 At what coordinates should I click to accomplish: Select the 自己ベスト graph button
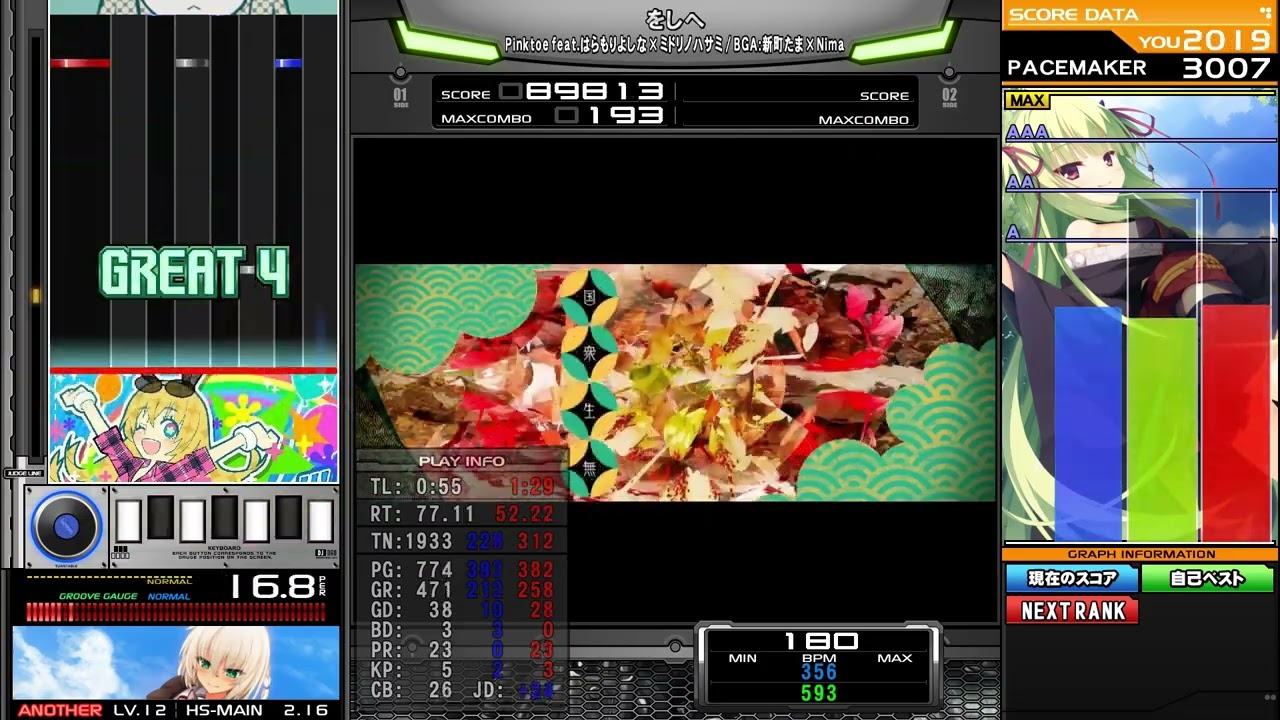(x=1208, y=578)
